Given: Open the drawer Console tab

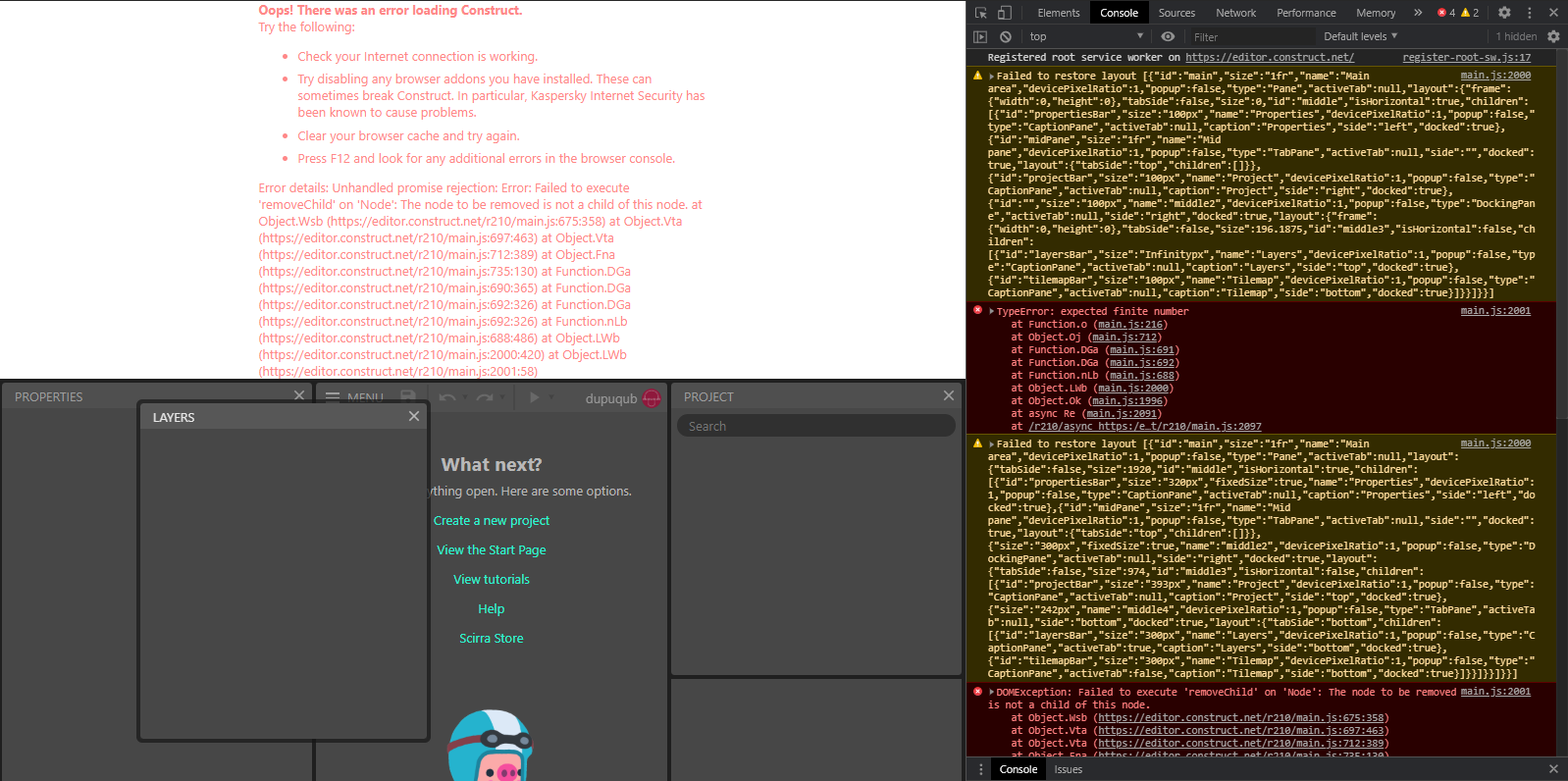Looking at the screenshot, I should tap(1018, 769).
